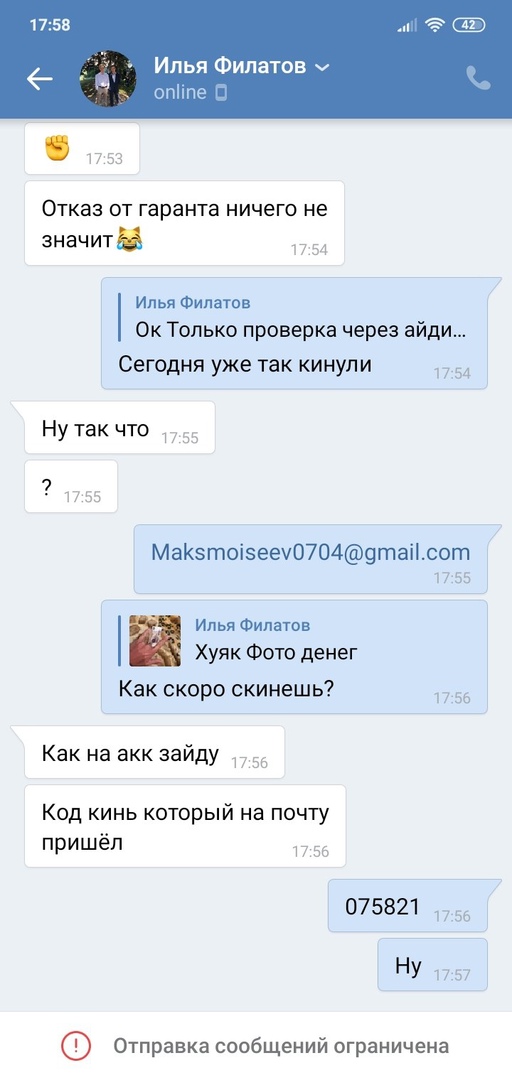Screen dimensions: 512x1080
Task: Tap the back arrow in the header
Action: point(40,79)
